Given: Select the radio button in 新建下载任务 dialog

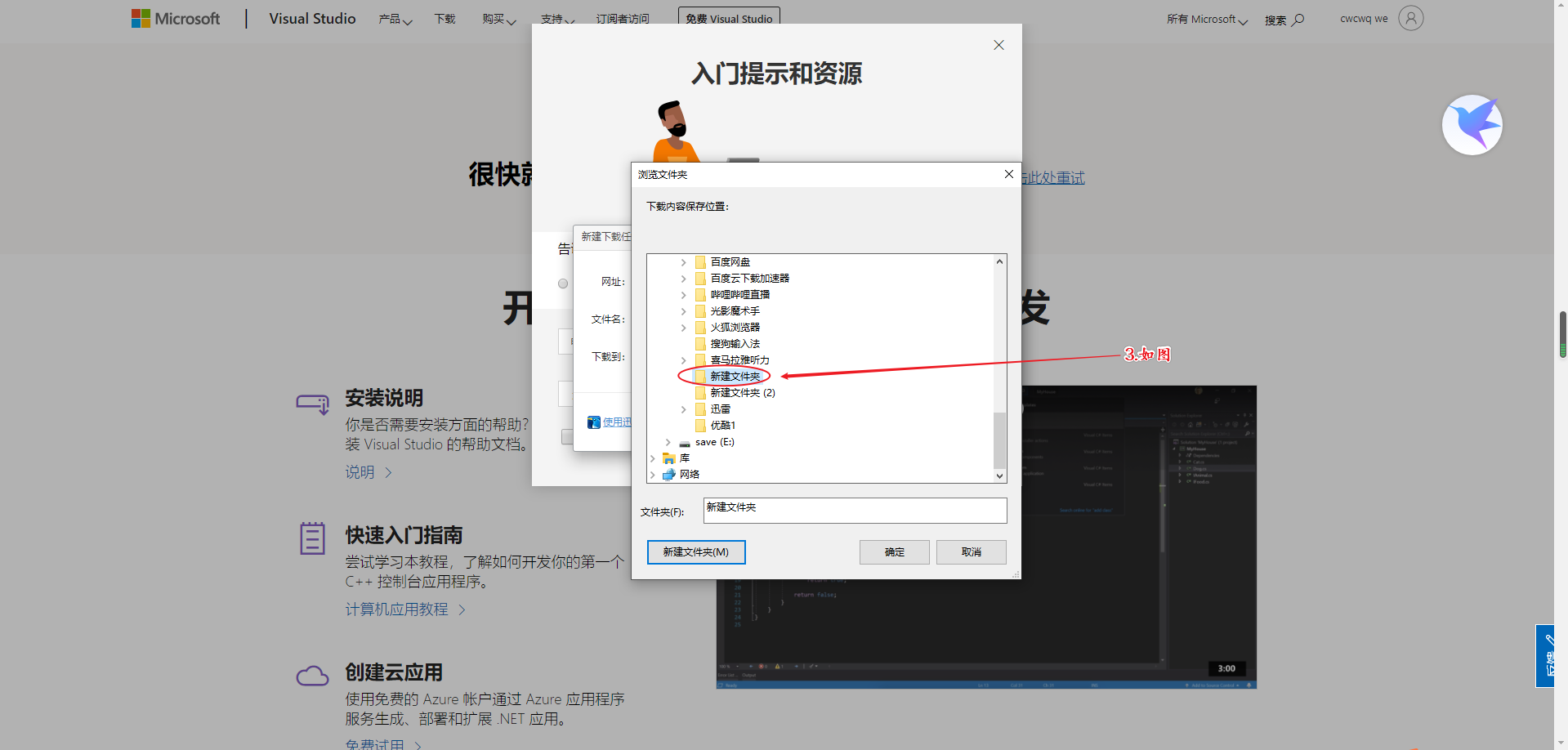Looking at the screenshot, I should [x=562, y=283].
